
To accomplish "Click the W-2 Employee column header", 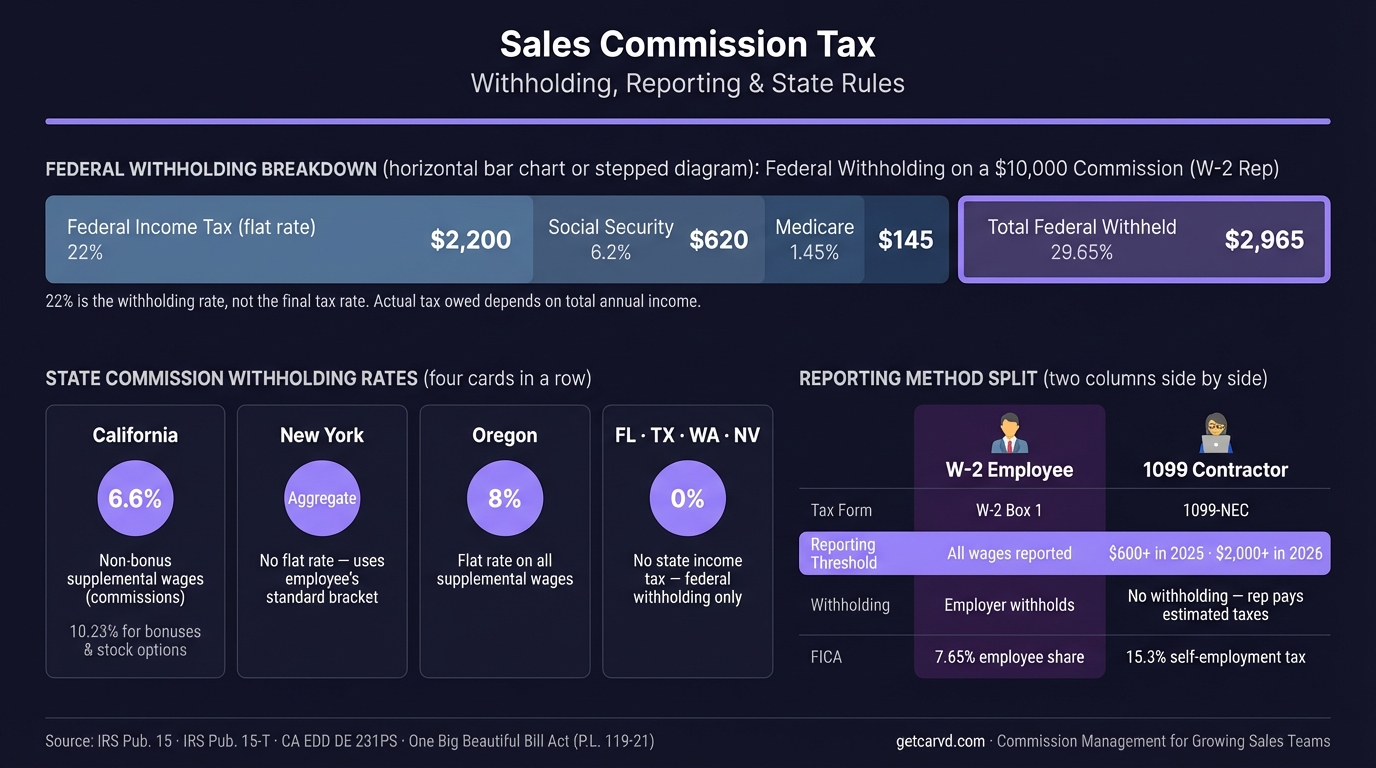I will click(x=1009, y=470).
